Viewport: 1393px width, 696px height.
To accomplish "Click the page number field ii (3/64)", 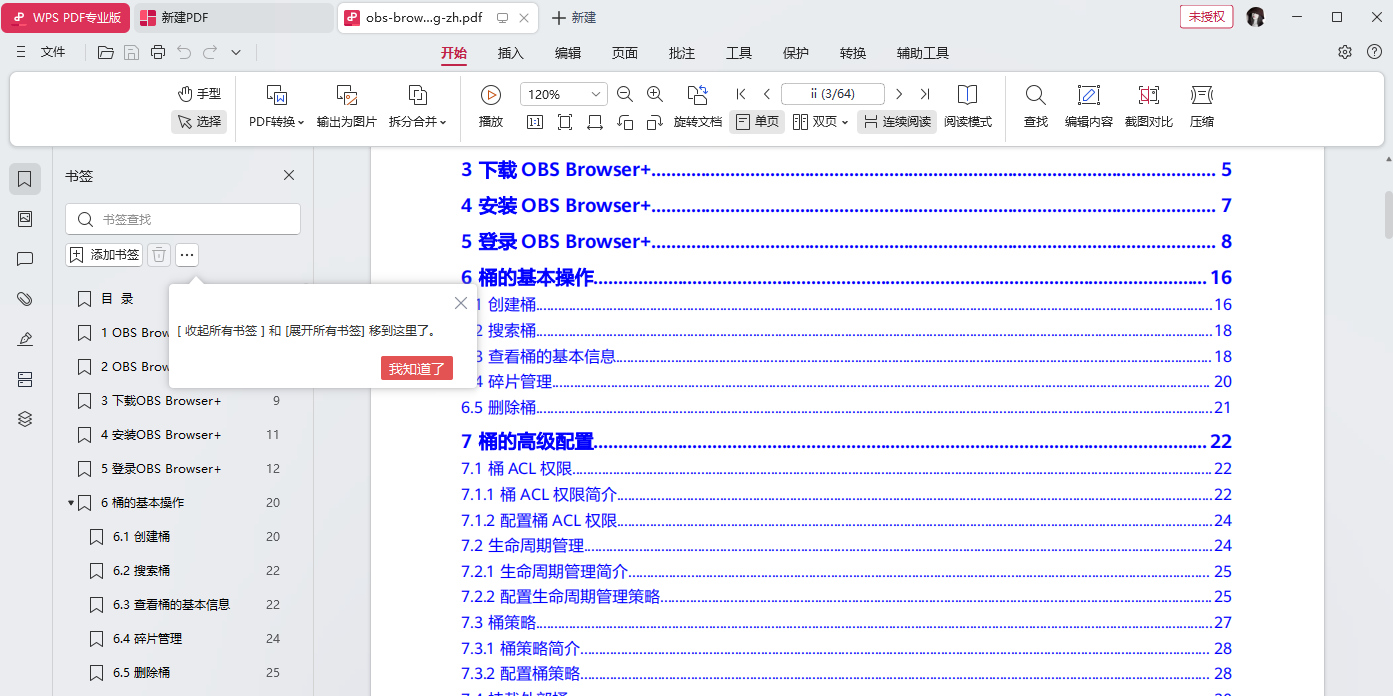I will tap(833, 94).
